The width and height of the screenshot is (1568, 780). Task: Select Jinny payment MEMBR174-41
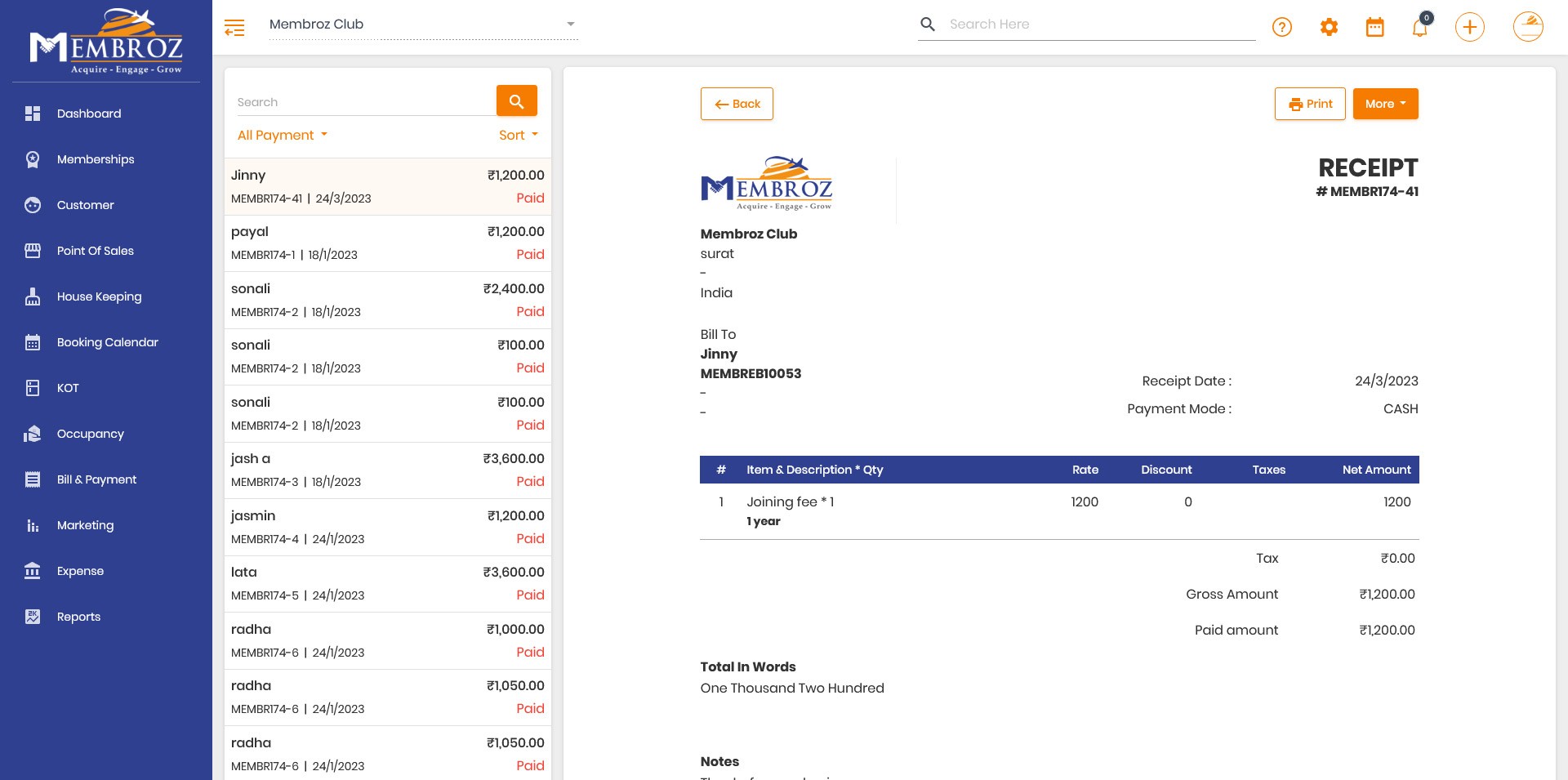point(388,186)
